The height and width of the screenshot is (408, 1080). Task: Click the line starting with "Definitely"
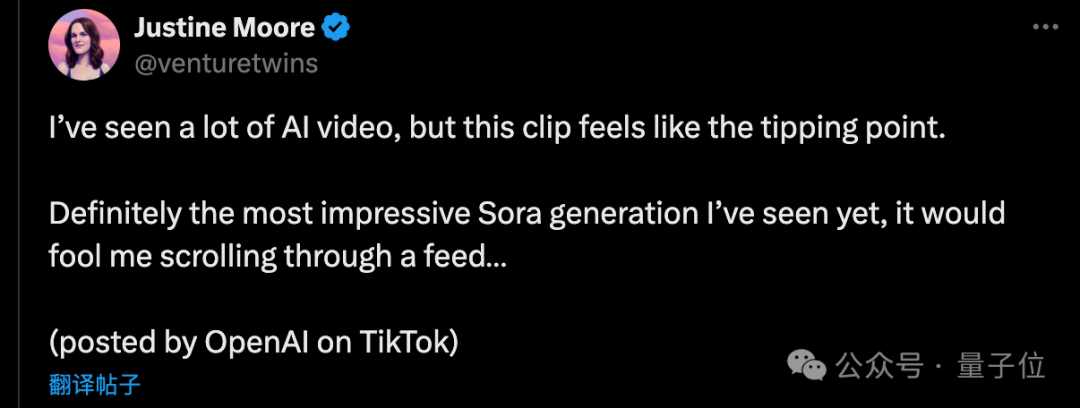click(526, 215)
